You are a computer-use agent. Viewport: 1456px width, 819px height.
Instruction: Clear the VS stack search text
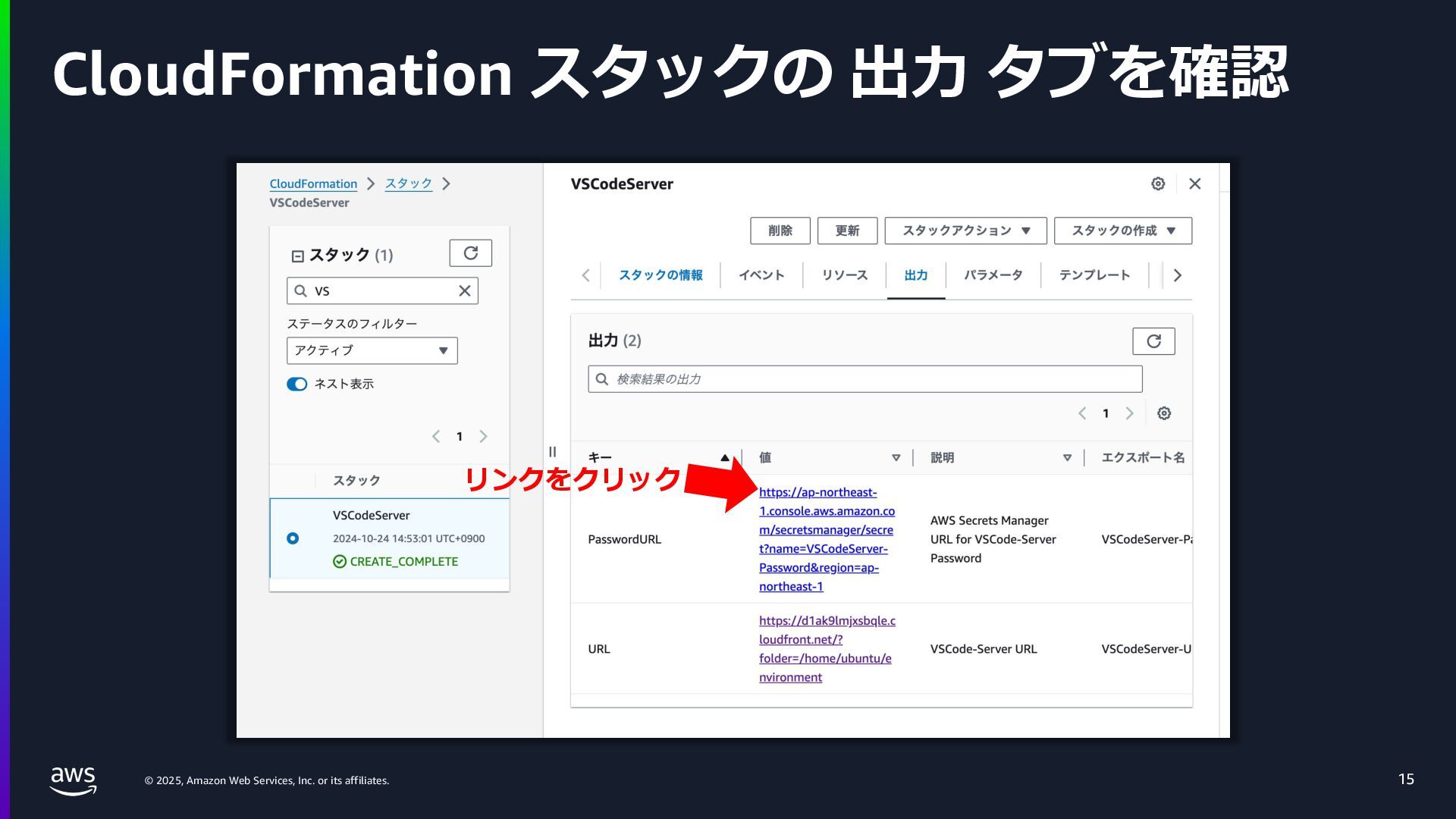click(x=464, y=291)
